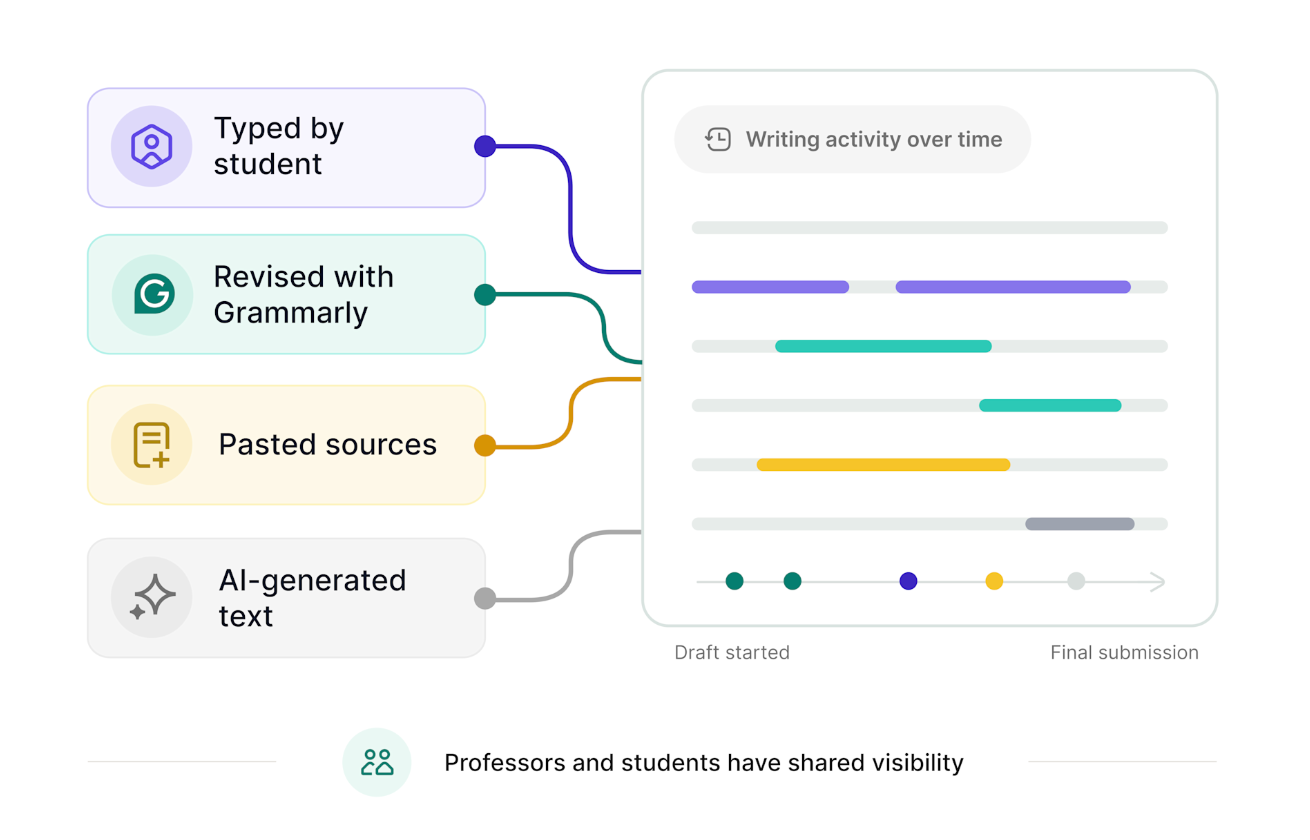Click the leftmost green timeline dot

[734, 581]
